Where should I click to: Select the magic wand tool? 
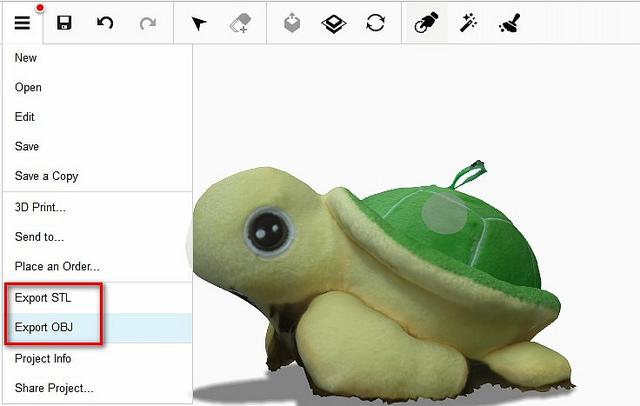(467, 22)
